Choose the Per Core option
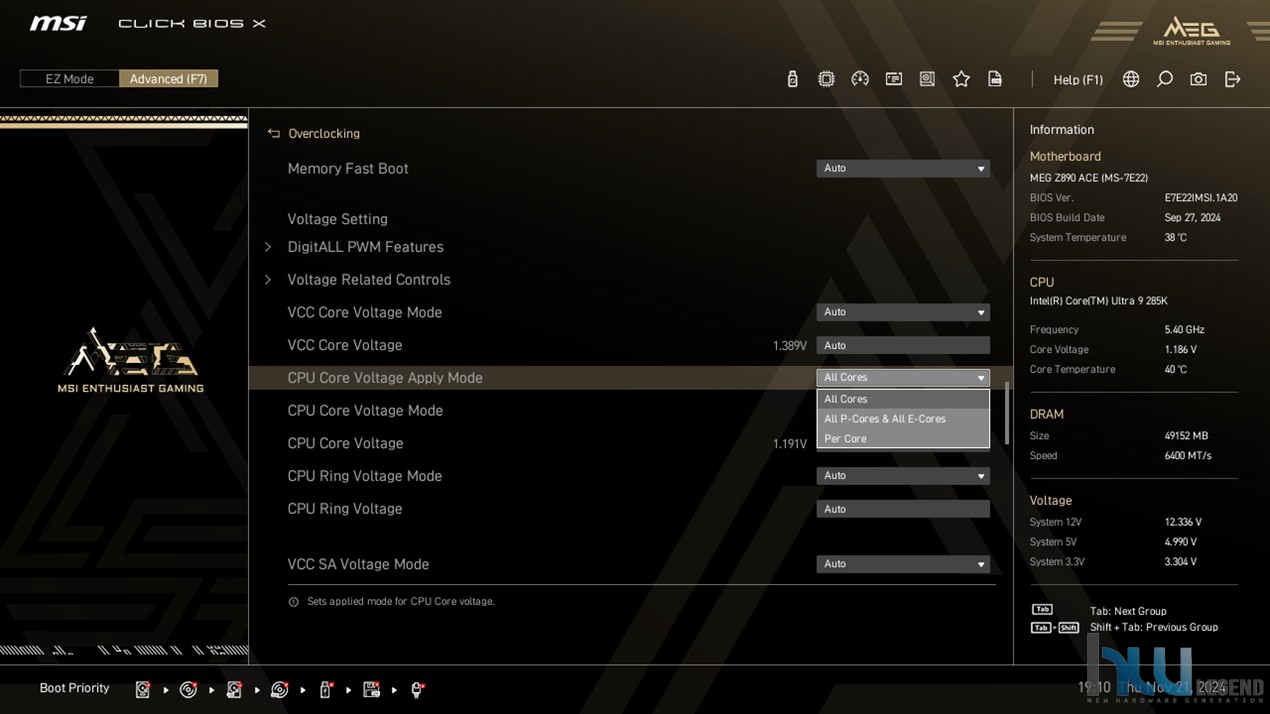The image size is (1270, 714). point(903,439)
